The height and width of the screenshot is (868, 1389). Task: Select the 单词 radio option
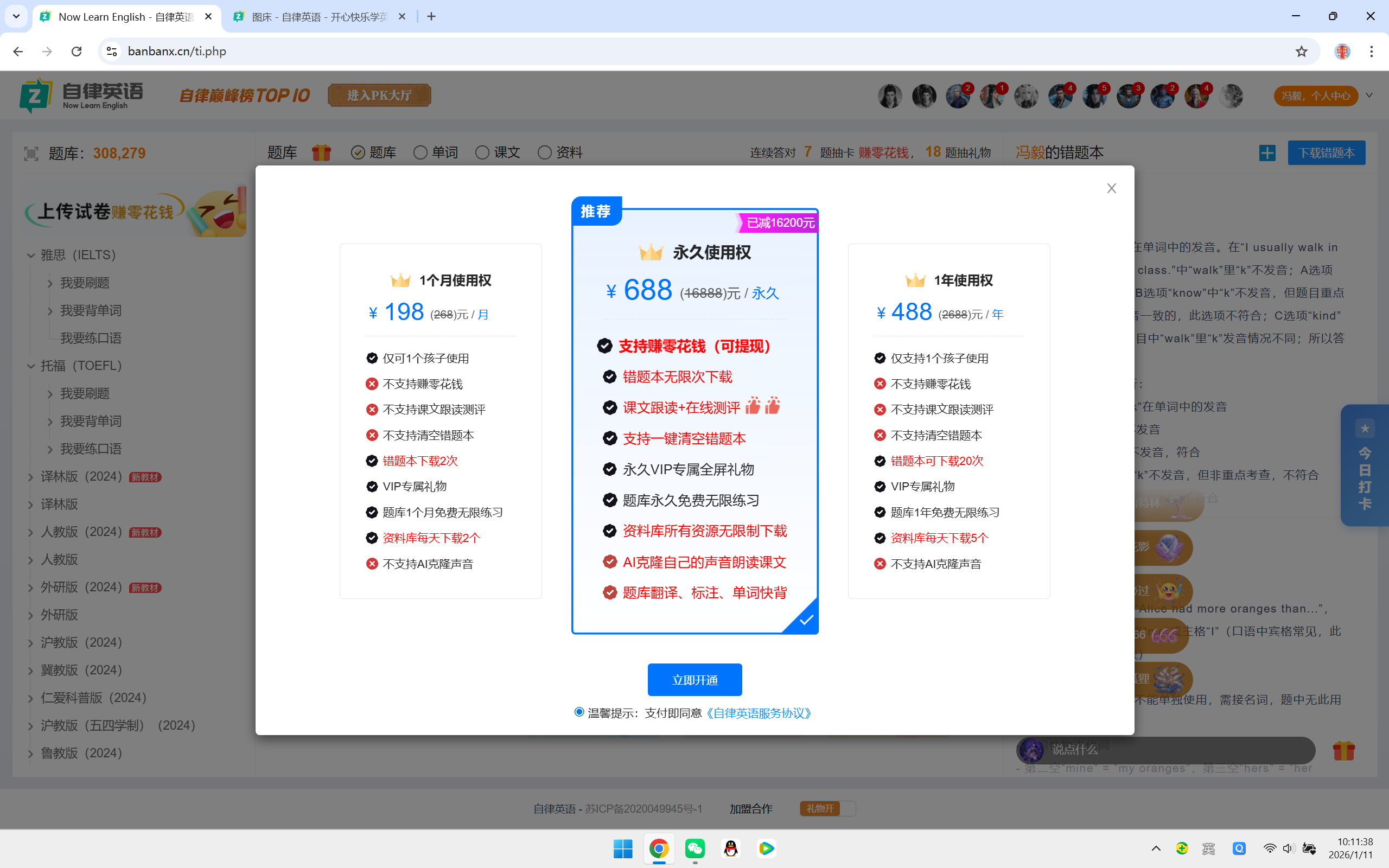[420, 152]
